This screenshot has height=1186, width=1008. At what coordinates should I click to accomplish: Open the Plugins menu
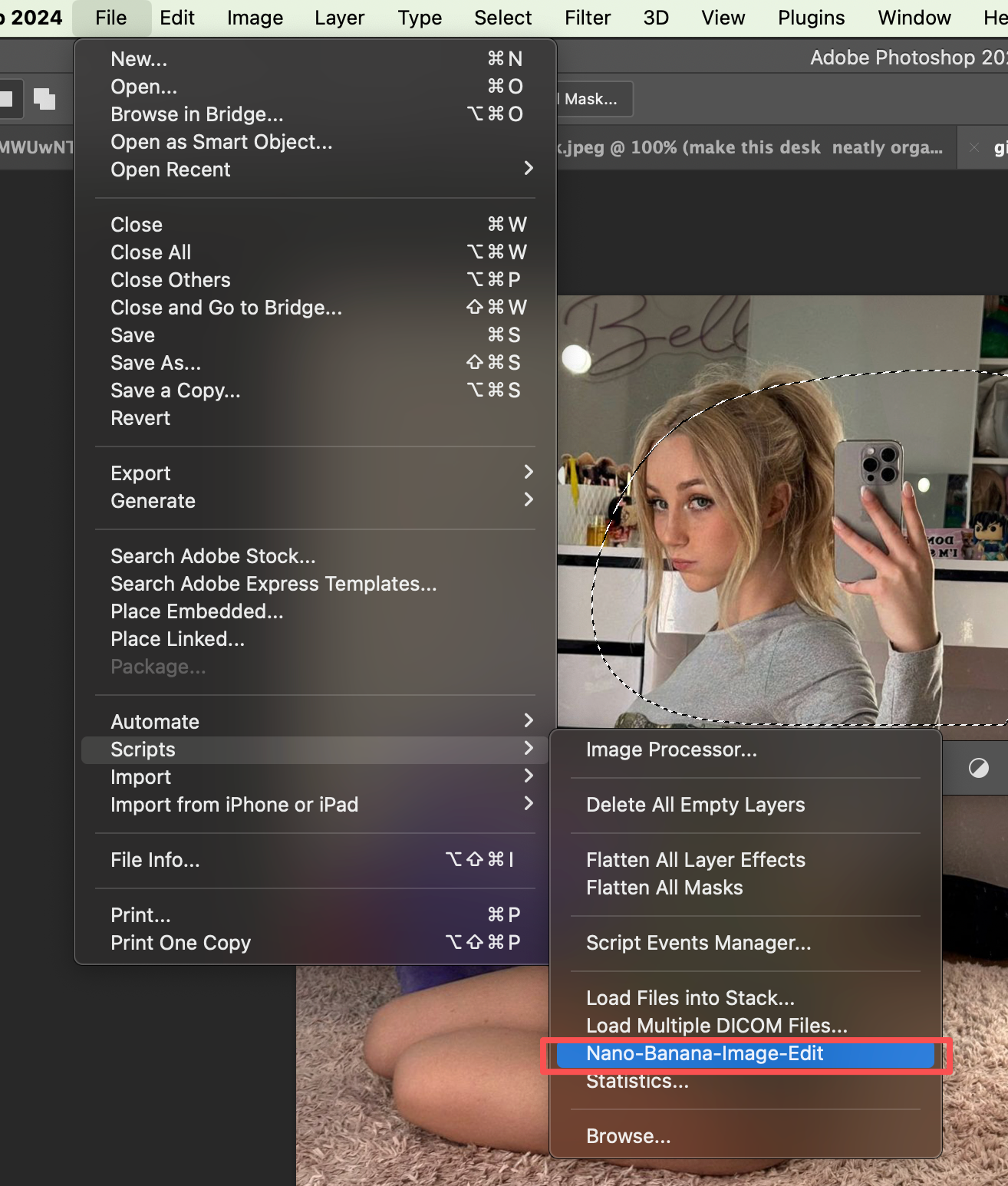[811, 18]
